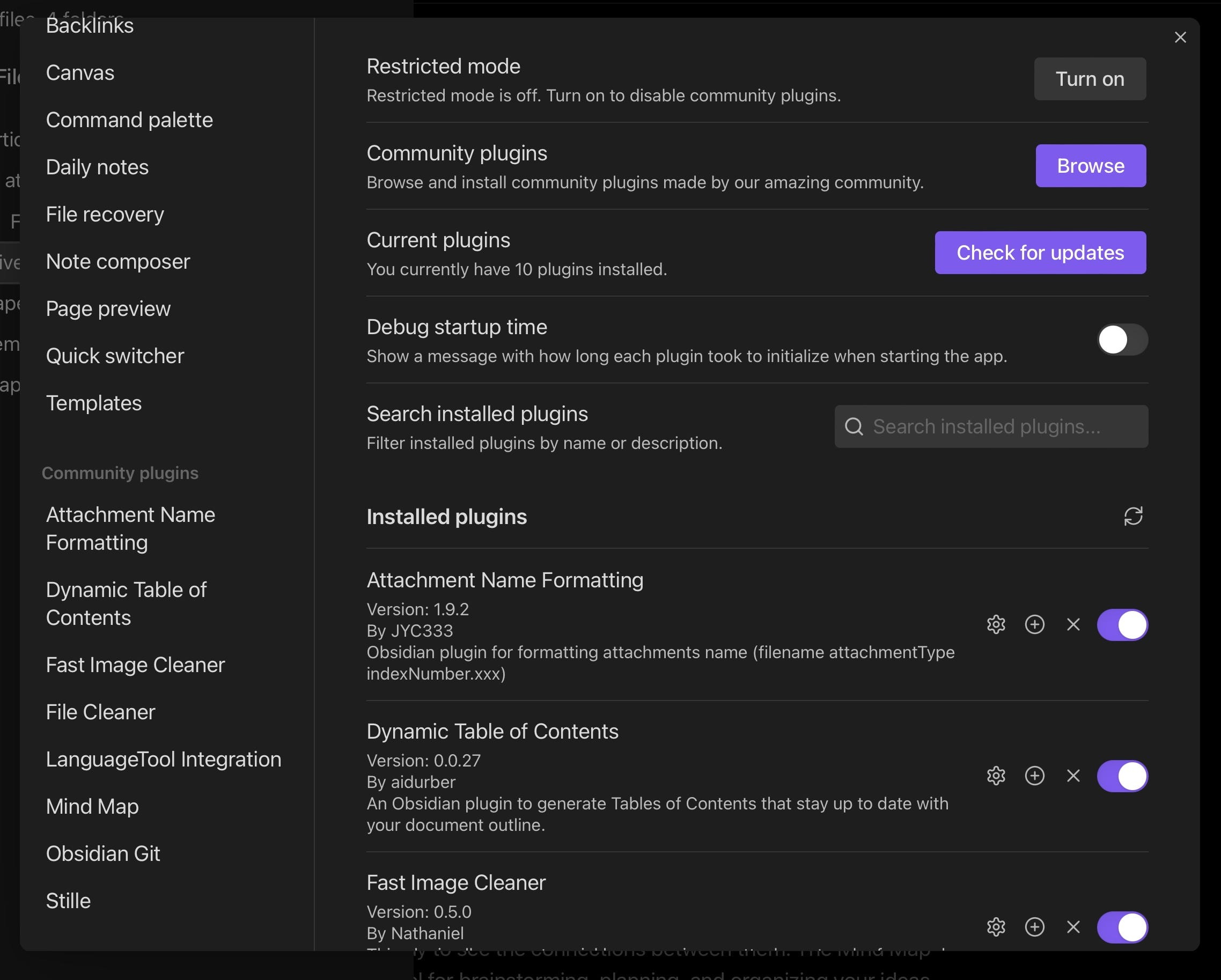
Task: Uninstall Fast Image Cleaner plugin
Action: (1072, 927)
